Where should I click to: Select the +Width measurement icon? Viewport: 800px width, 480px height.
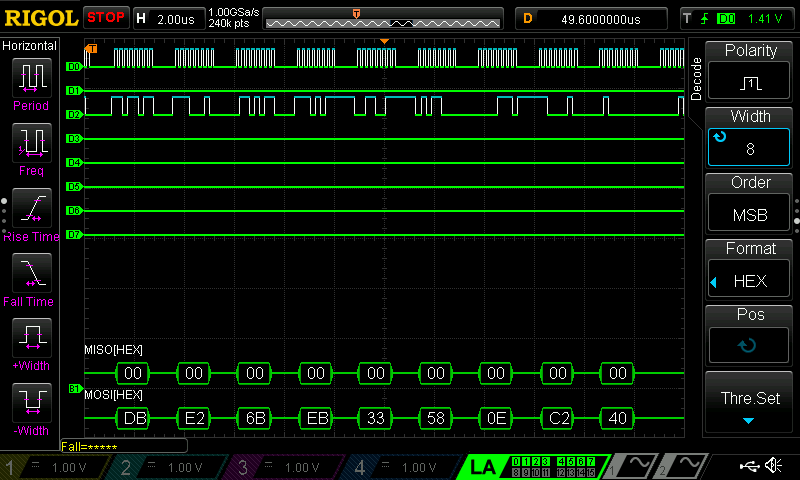point(30,340)
